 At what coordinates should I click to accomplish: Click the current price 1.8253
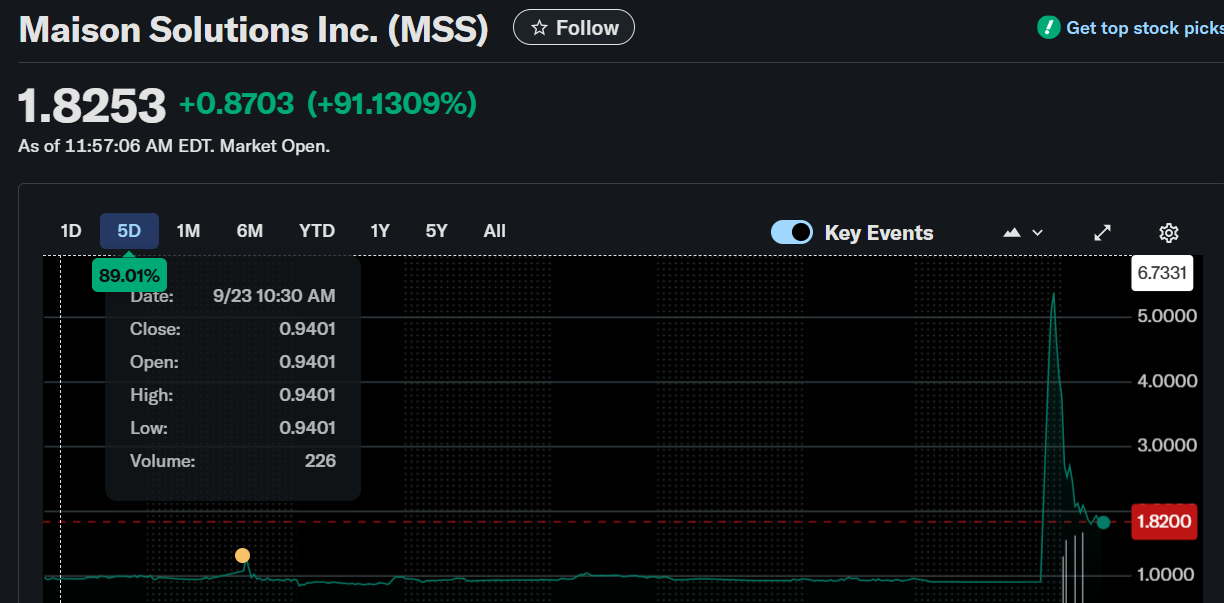(92, 106)
